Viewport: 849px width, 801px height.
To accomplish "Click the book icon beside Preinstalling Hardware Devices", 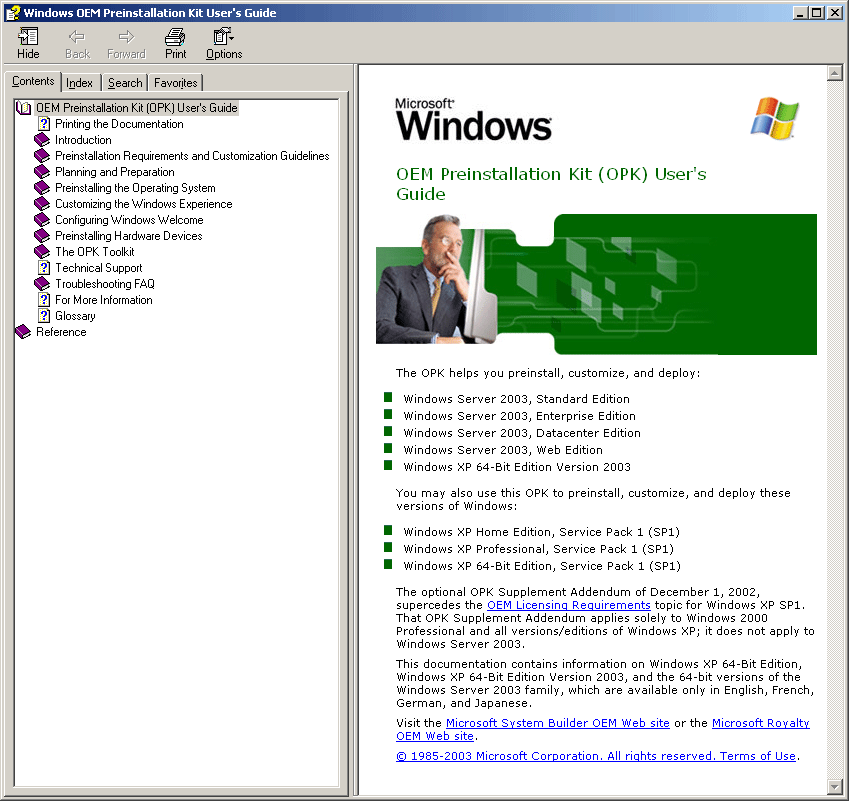I will [x=42, y=236].
